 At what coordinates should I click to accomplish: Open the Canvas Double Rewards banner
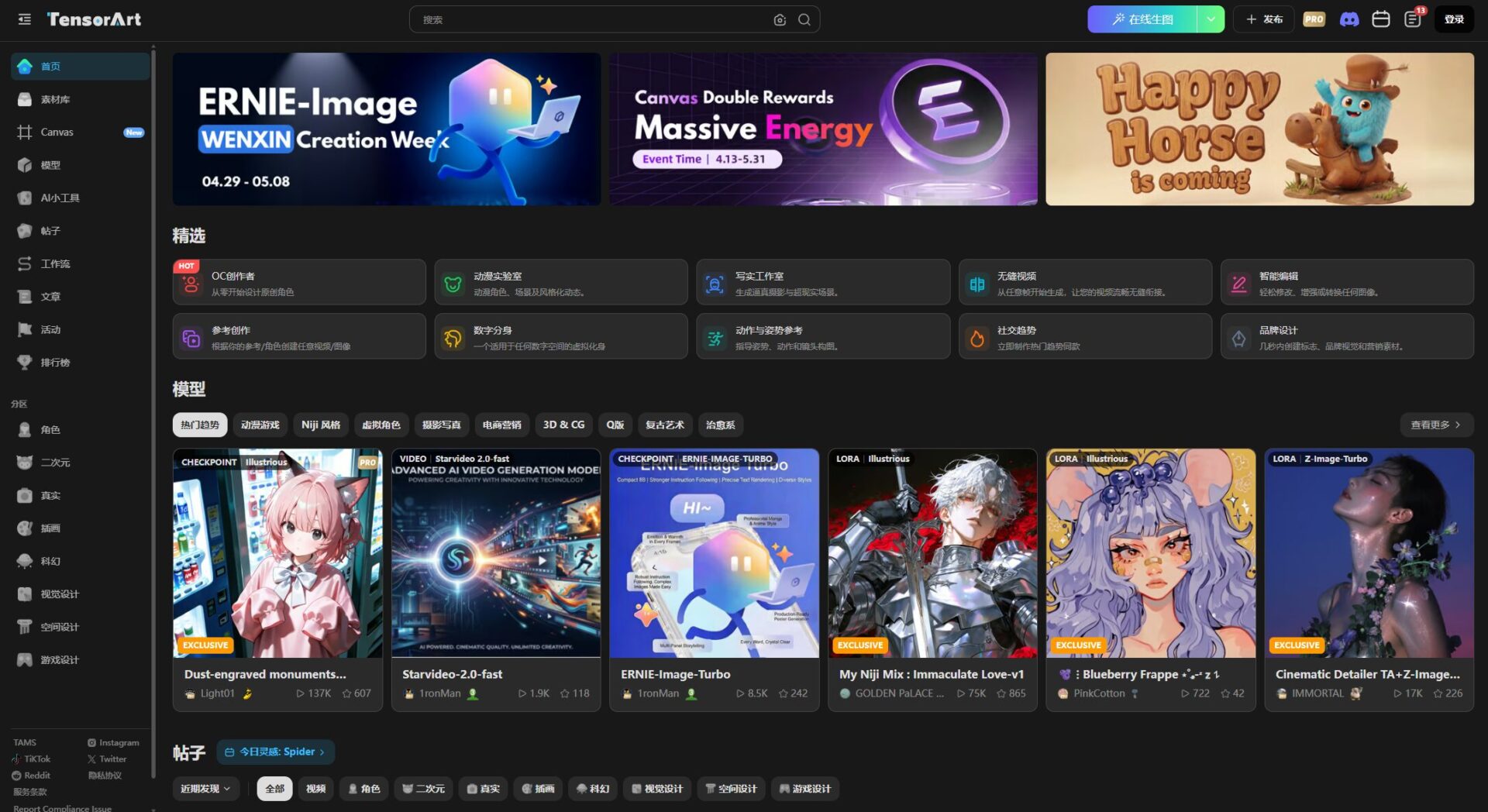(x=823, y=129)
